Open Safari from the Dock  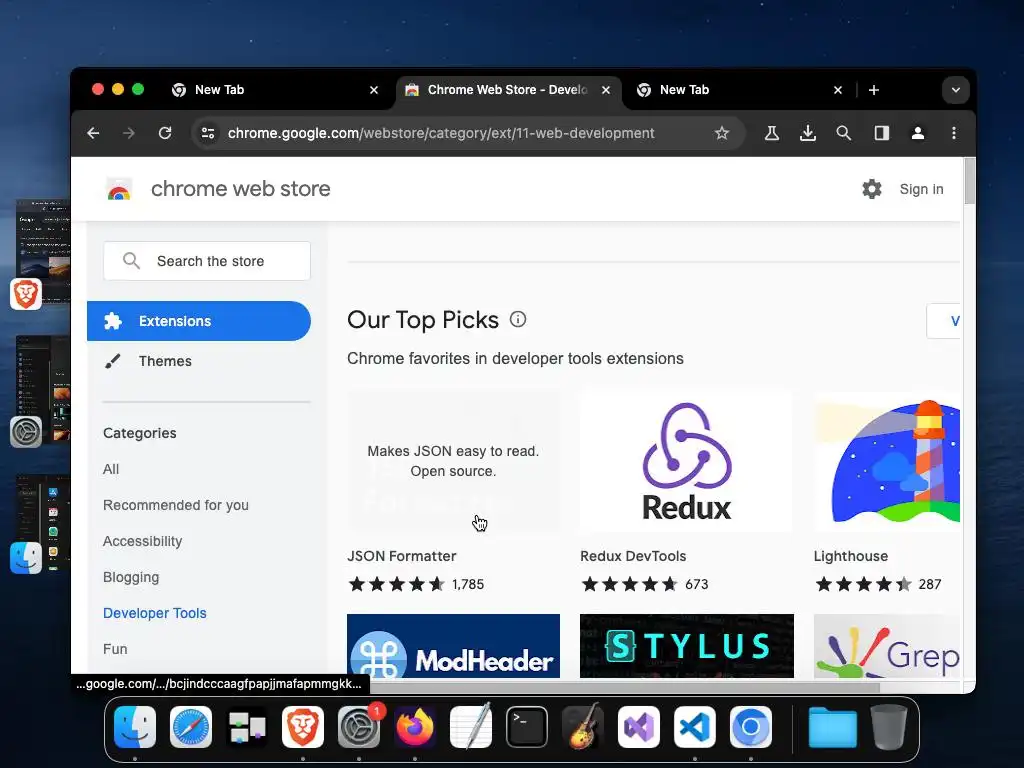pos(191,727)
